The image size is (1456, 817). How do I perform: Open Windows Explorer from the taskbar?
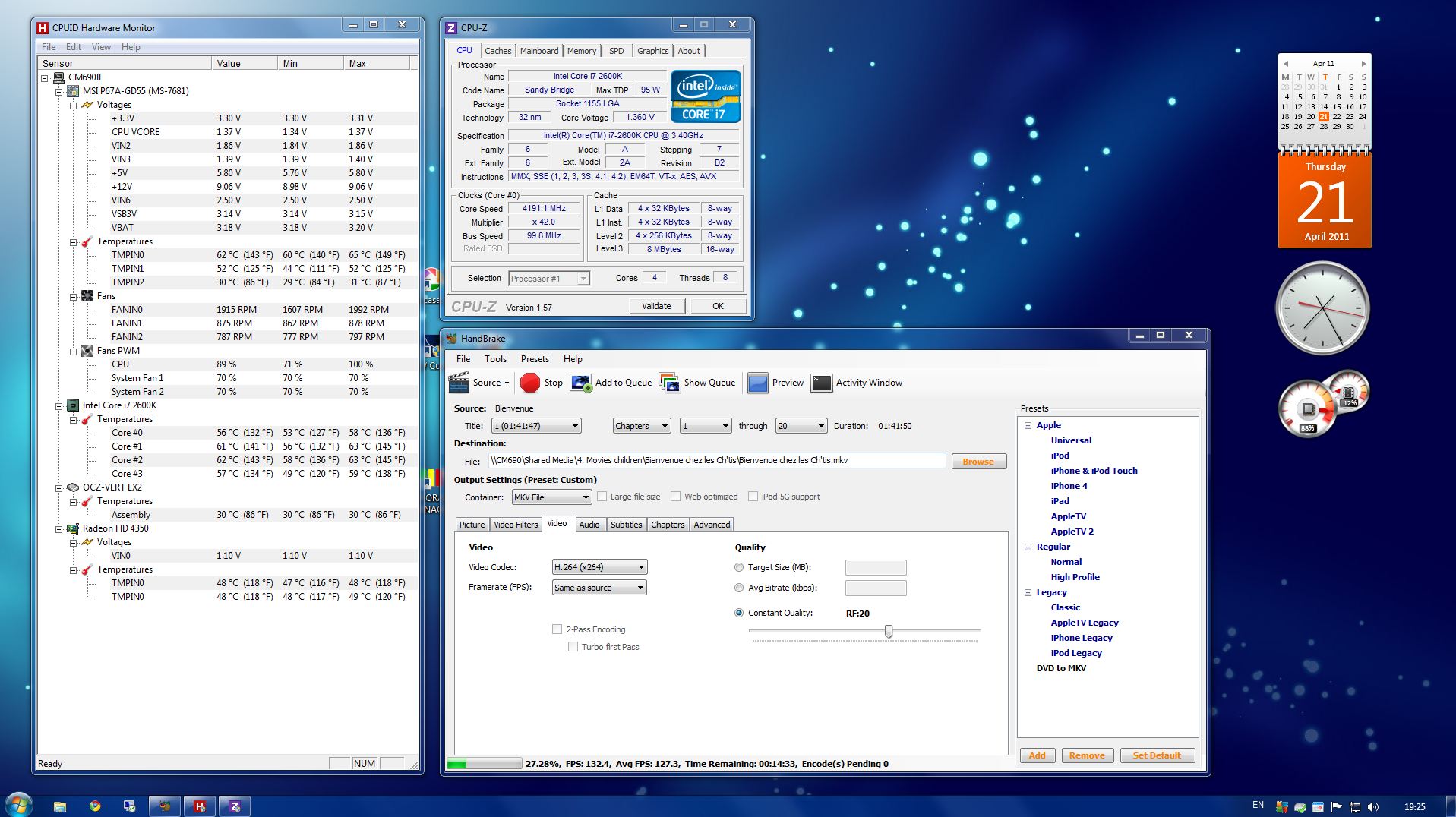[60, 806]
